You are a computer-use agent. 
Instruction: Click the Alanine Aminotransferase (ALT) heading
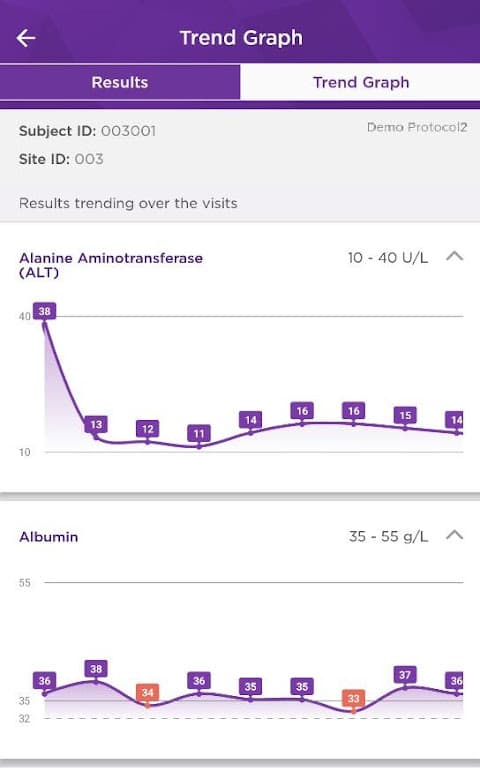point(111,265)
